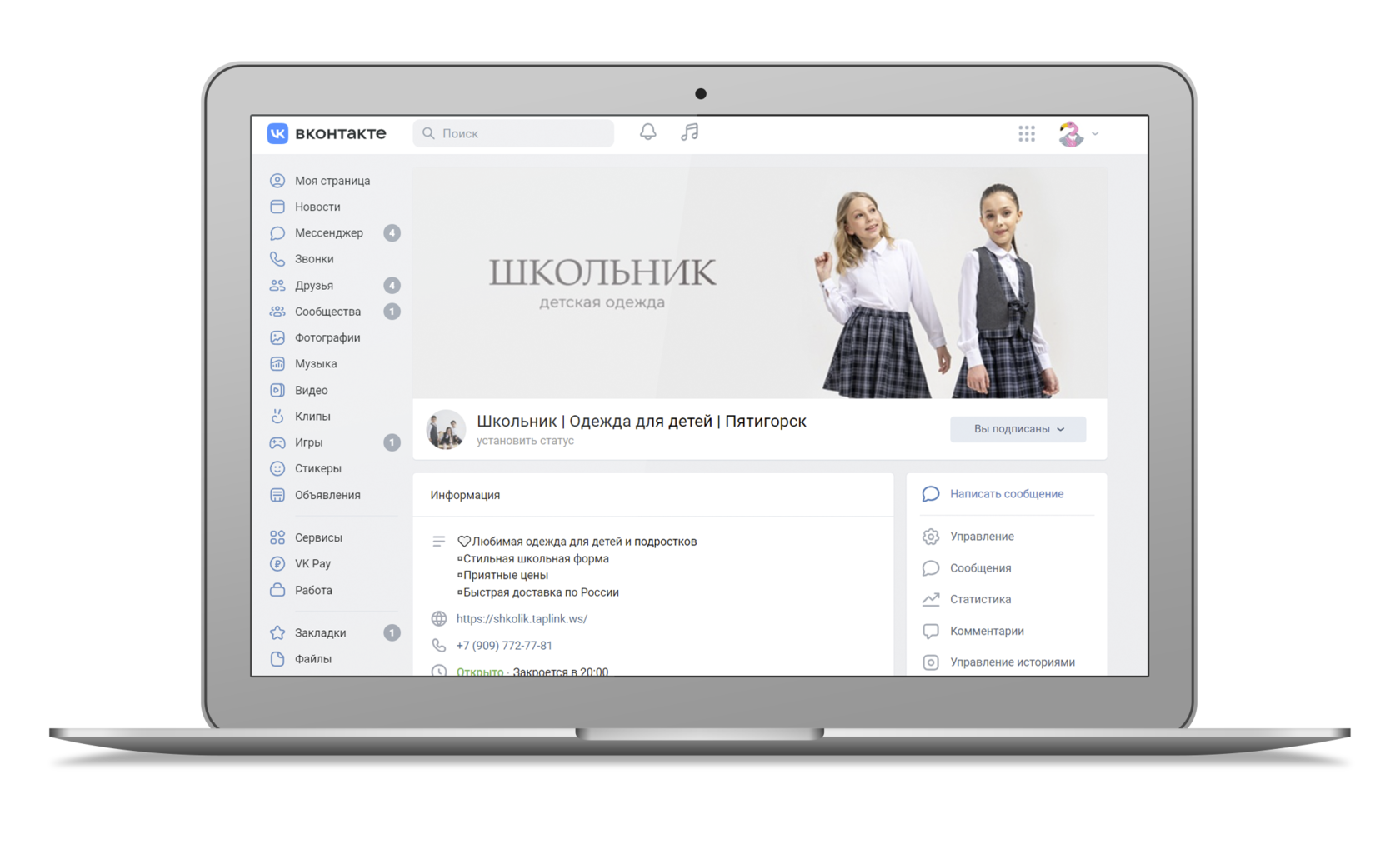The width and height of the screenshot is (1400, 844).
Task: Click the Поиск search field
Action: 513,133
